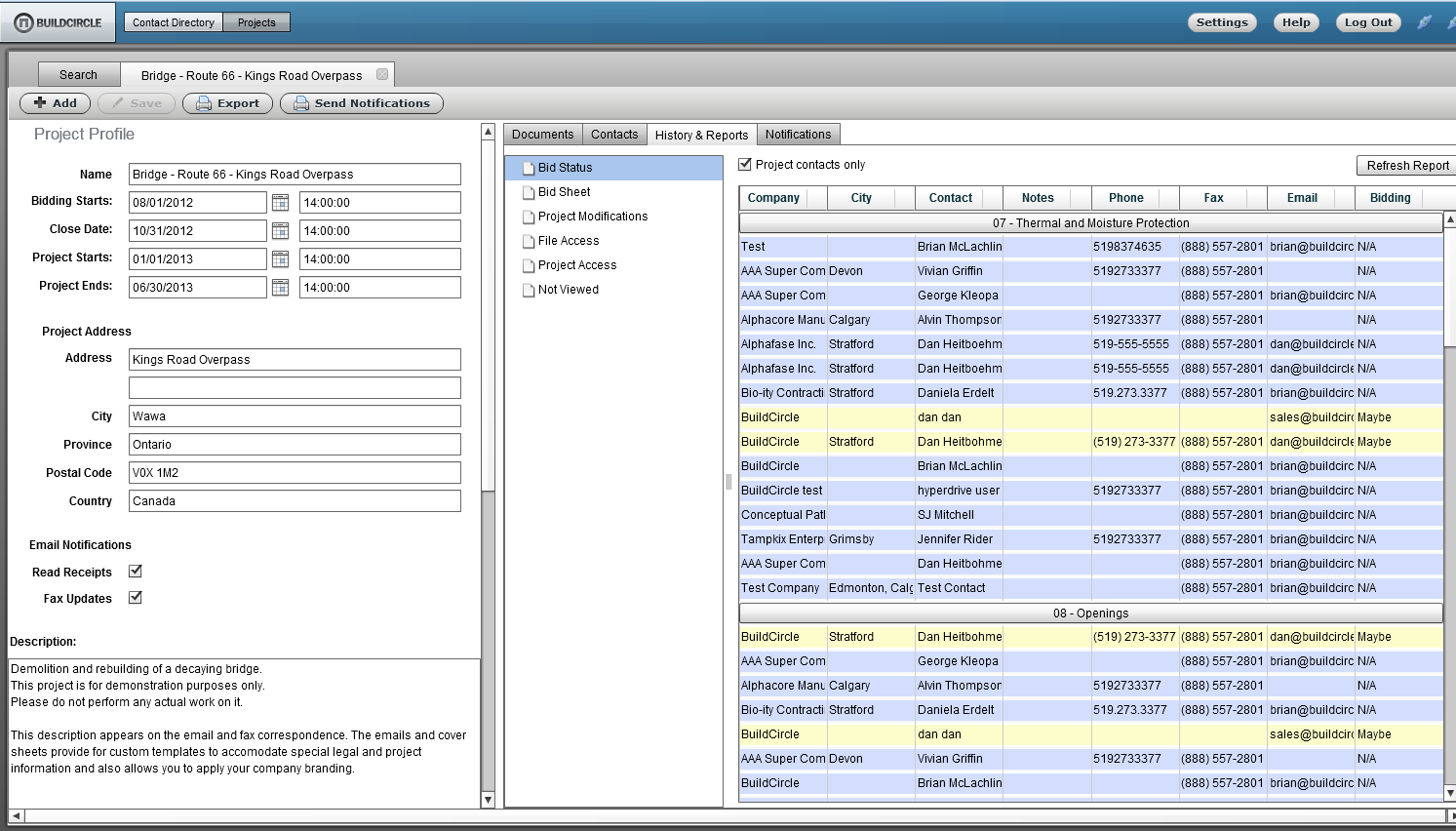This screenshot has width=1456, height=831.
Task: Focus the Province field
Action: [295, 445]
